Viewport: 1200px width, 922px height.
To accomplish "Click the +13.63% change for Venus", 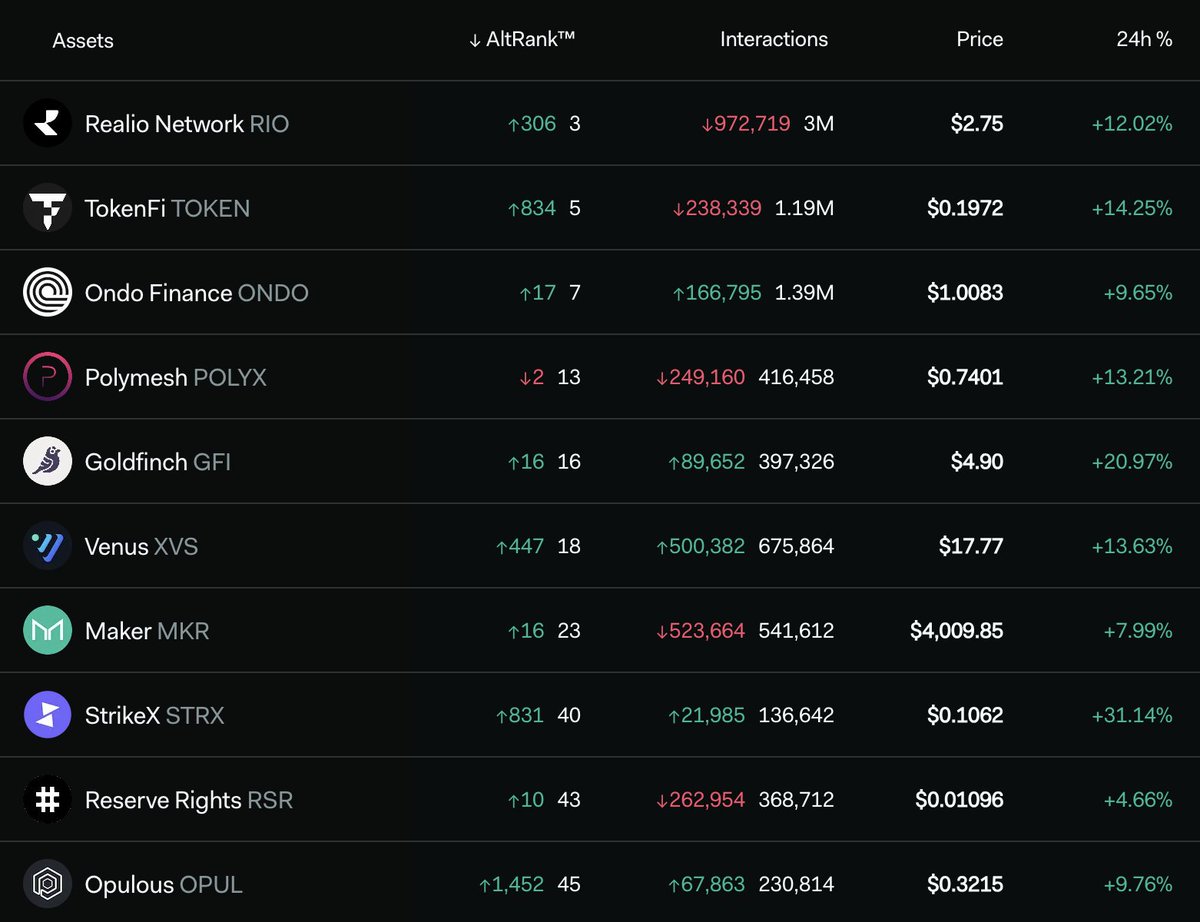I will click(x=1132, y=546).
